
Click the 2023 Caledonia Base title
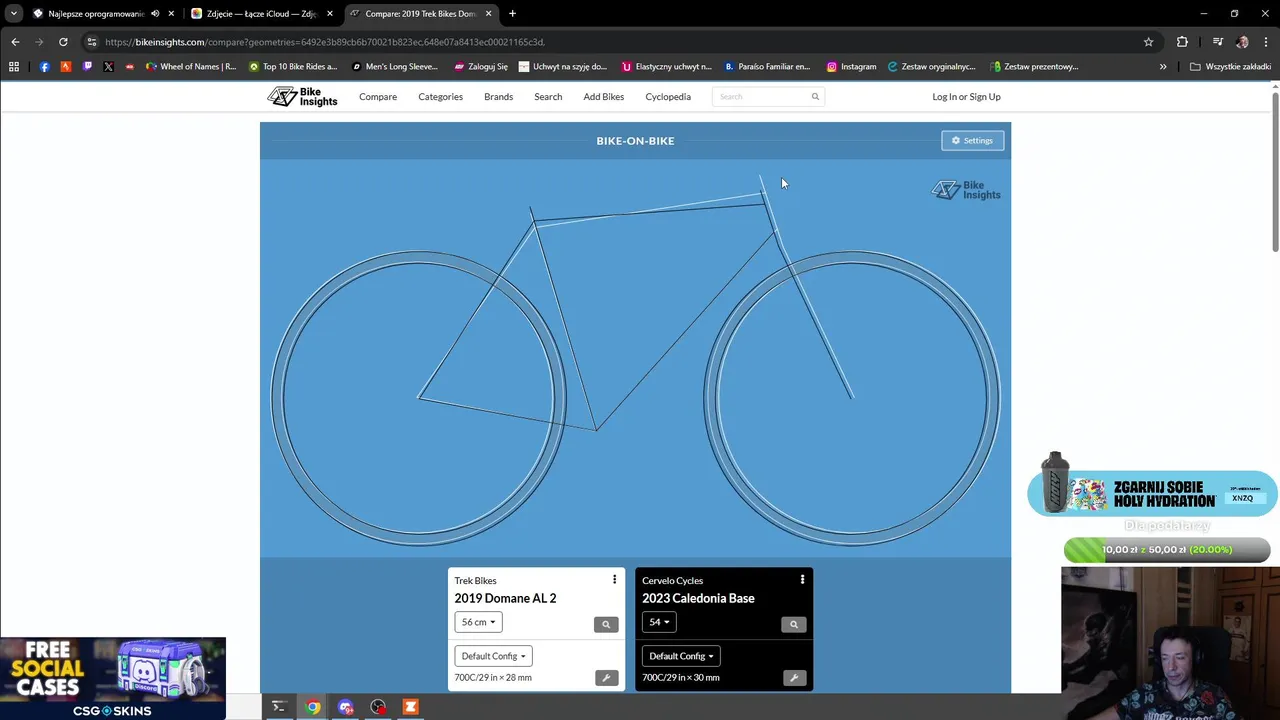pyautogui.click(x=698, y=598)
